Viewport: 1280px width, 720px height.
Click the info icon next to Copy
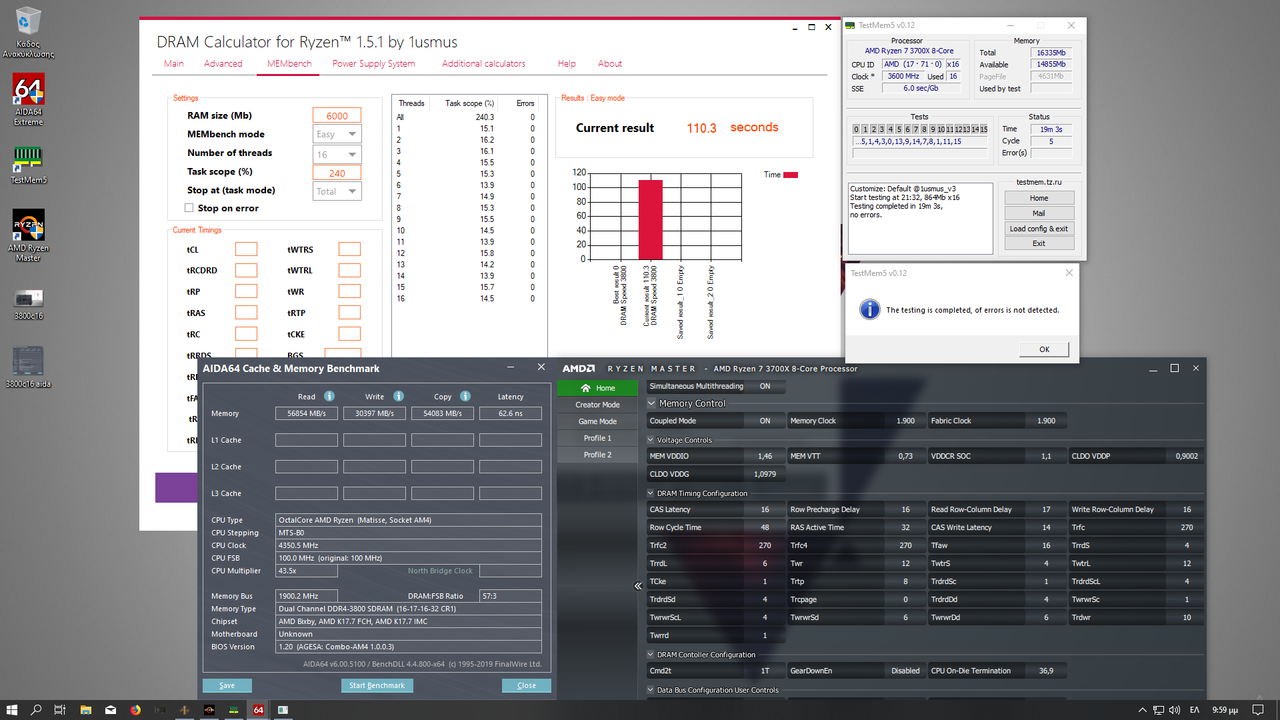tap(465, 397)
